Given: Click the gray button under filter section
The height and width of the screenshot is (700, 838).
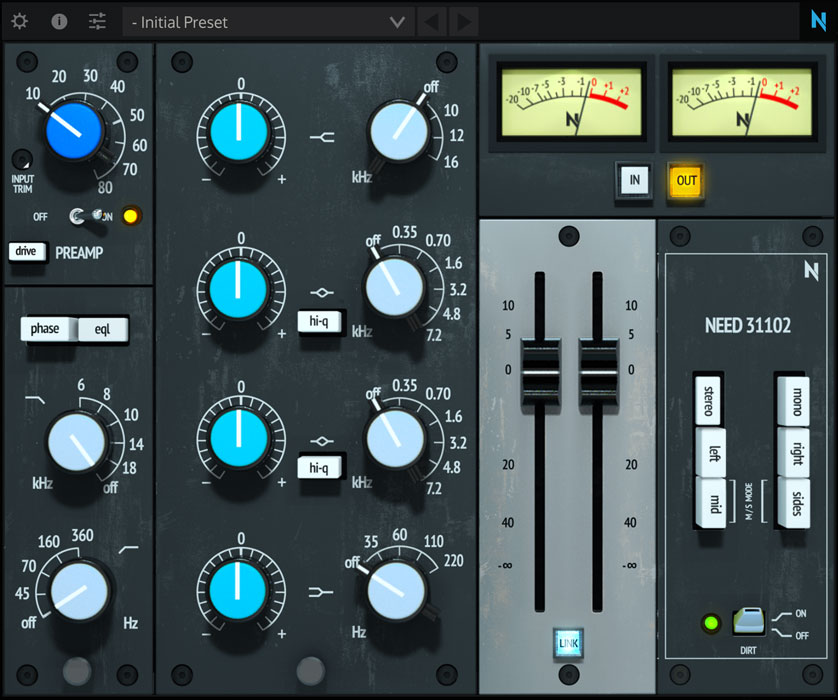Looking at the screenshot, I should coord(77,671).
